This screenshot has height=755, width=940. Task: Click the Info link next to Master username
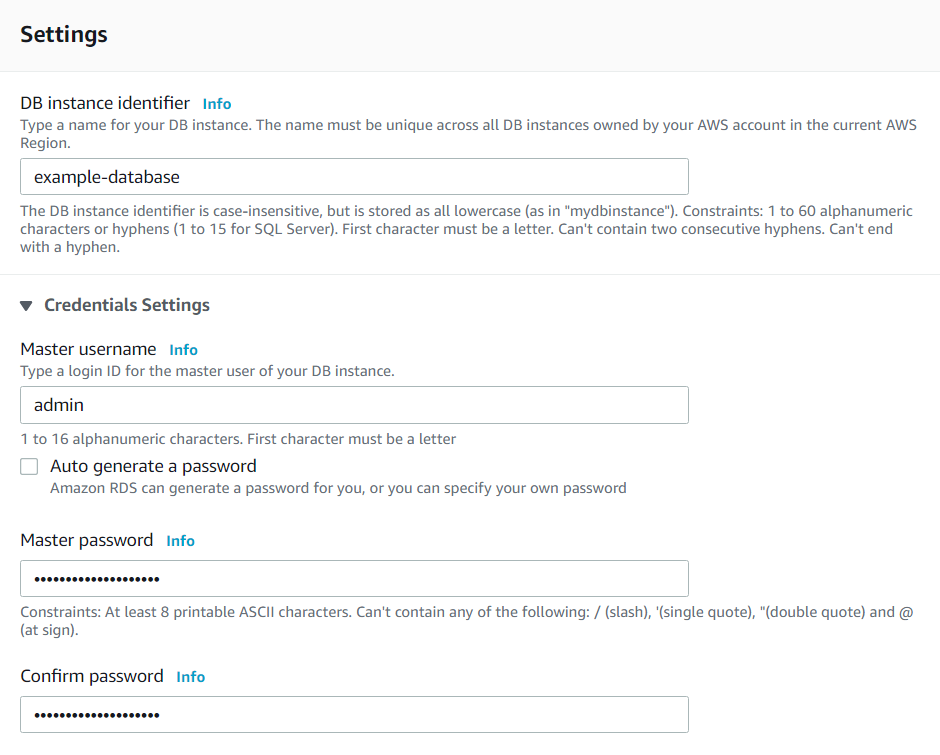click(183, 350)
